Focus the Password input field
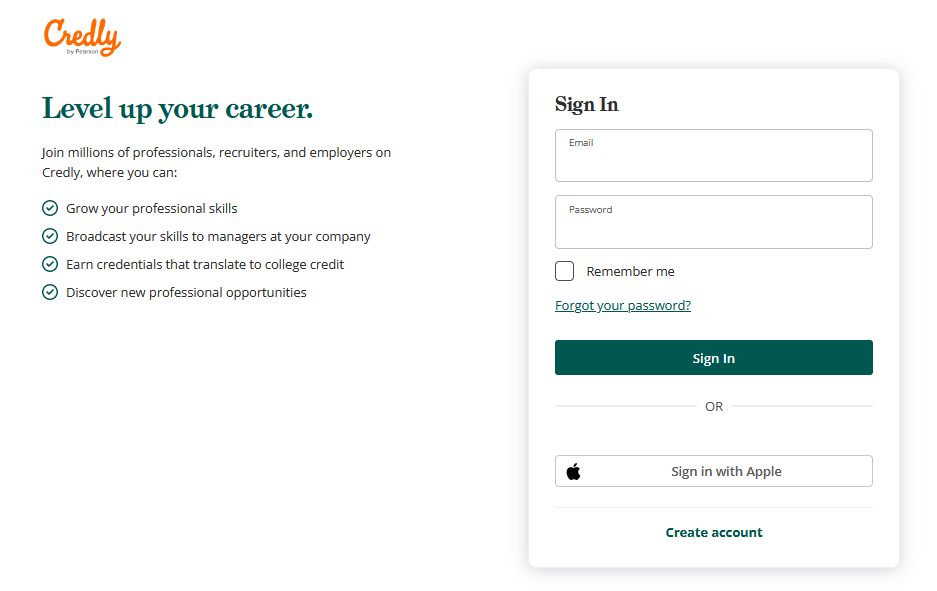This screenshot has width=937, height=591. coord(714,222)
